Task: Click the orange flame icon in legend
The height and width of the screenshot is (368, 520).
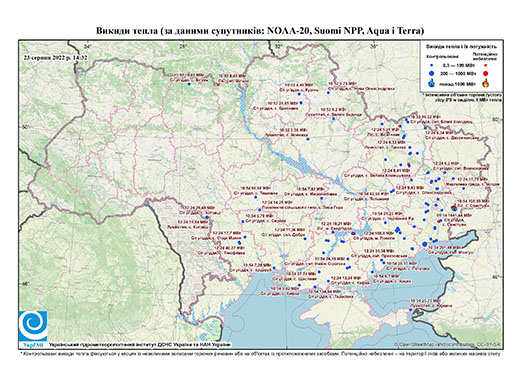Action: pos(486,83)
